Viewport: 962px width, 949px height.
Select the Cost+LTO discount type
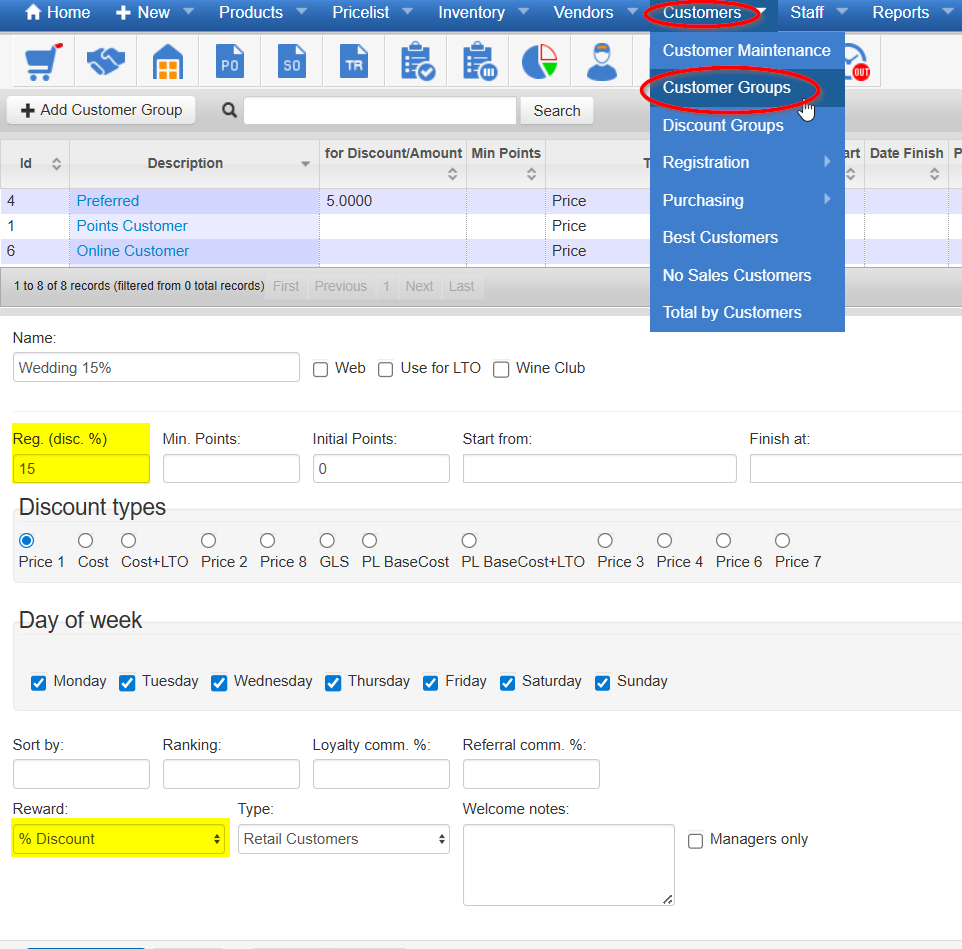128,540
